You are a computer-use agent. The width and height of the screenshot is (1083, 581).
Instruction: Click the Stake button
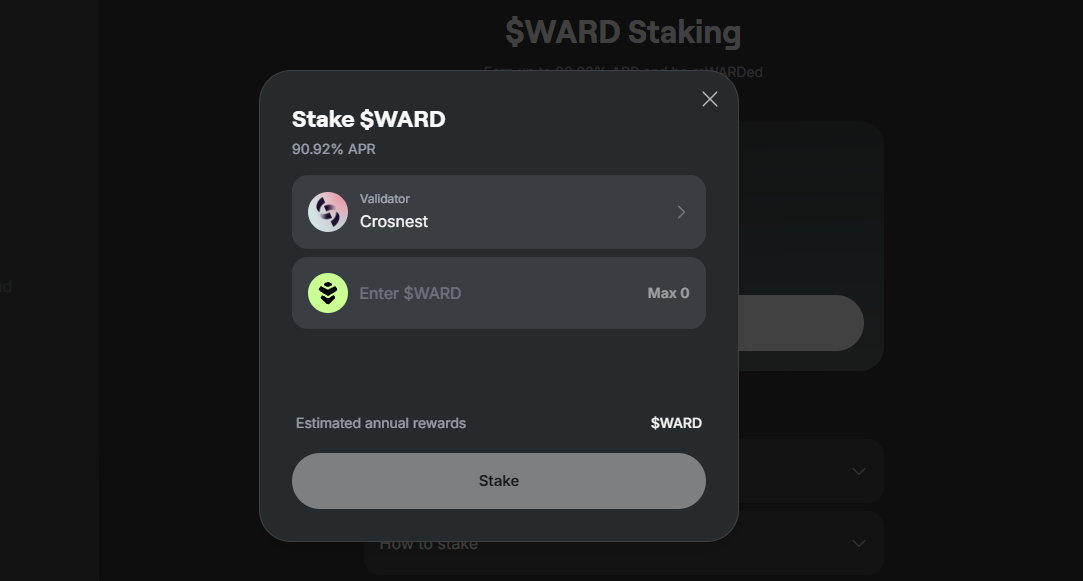point(499,481)
